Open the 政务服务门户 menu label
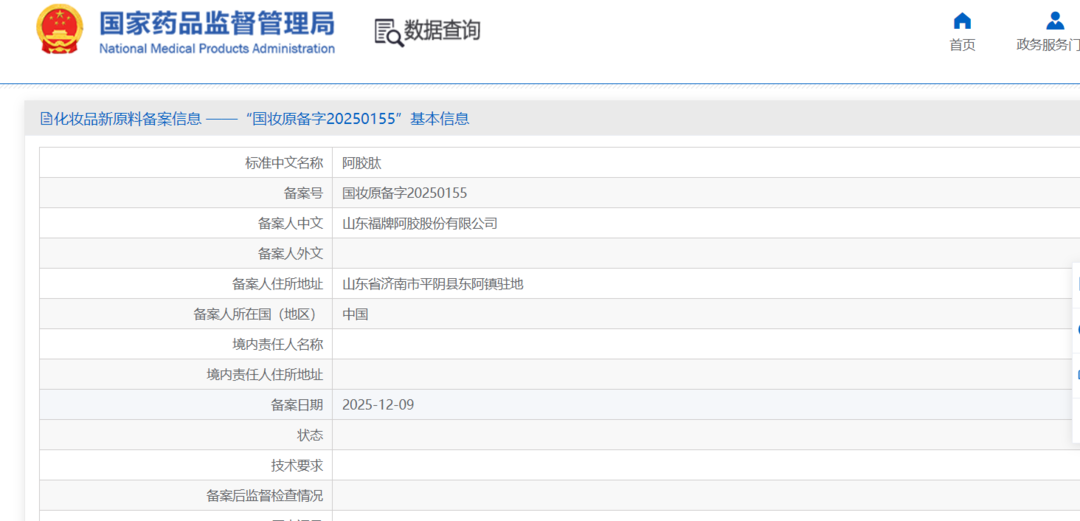Screen dimensions: 1080x521 point(1048,45)
